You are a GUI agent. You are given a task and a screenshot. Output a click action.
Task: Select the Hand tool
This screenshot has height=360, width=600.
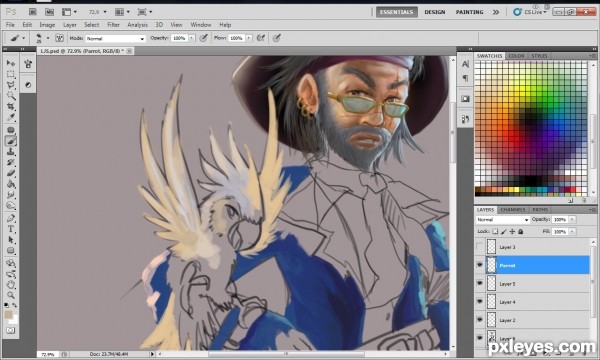pyautogui.click(x=11, y=285)
